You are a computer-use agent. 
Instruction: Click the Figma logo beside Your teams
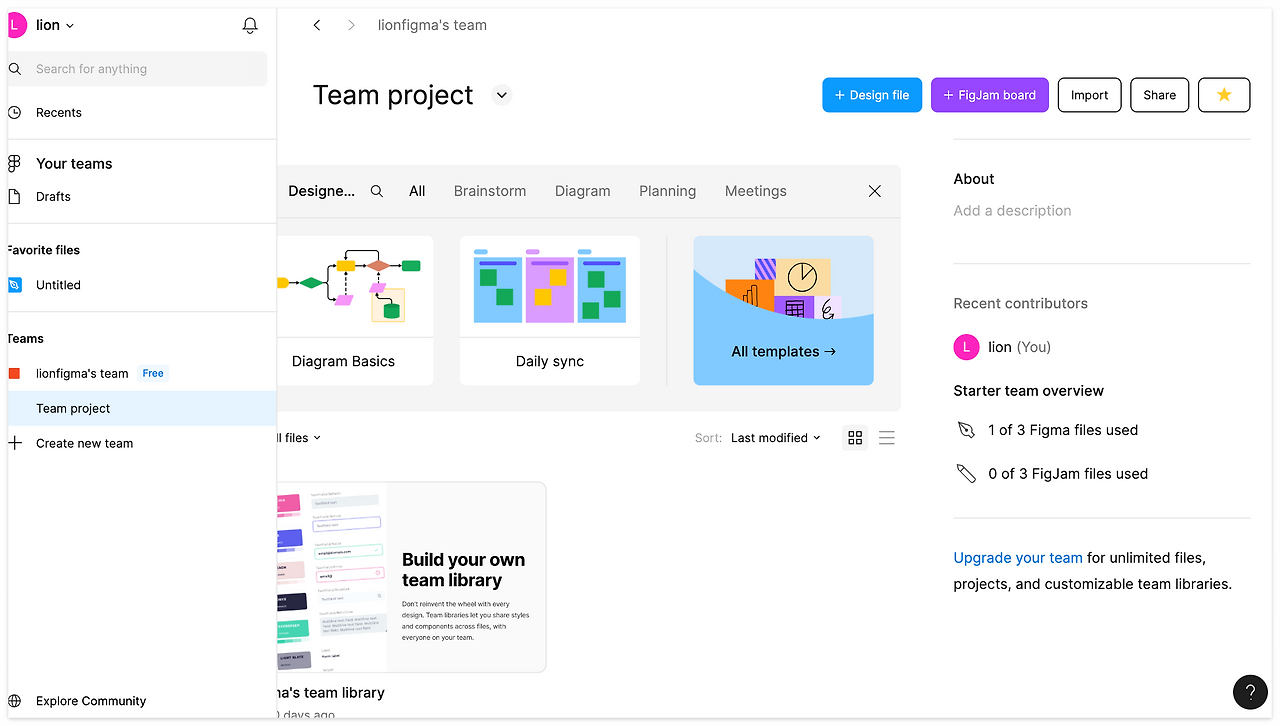[14, 164]
